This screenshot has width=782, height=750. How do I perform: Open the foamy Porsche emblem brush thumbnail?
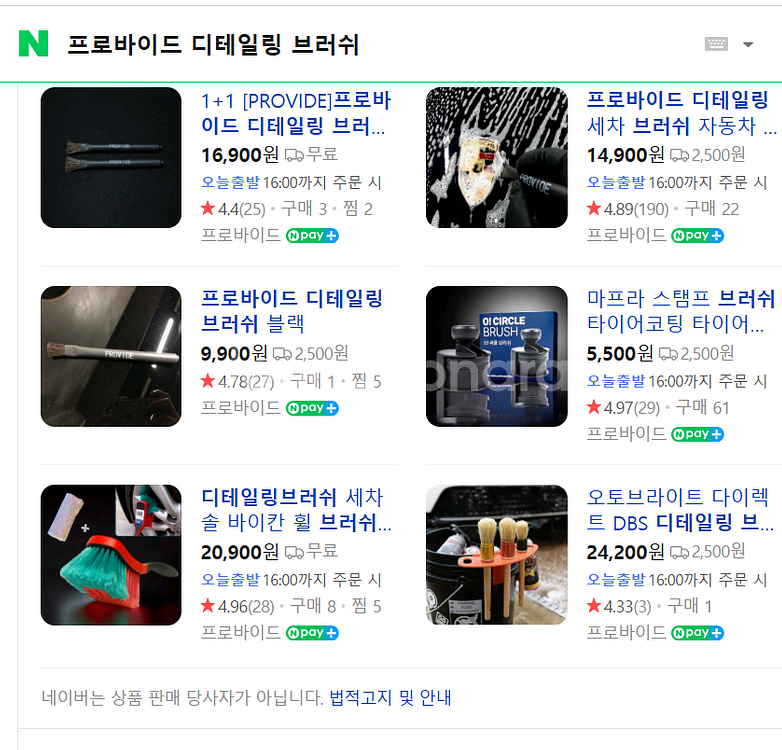(x=497, y=158)
